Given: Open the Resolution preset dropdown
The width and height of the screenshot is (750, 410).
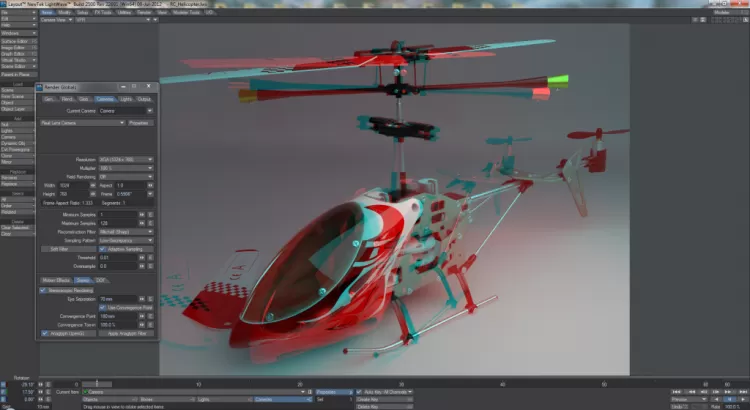Looking at the screenshot, I should [x=126, y=159].
